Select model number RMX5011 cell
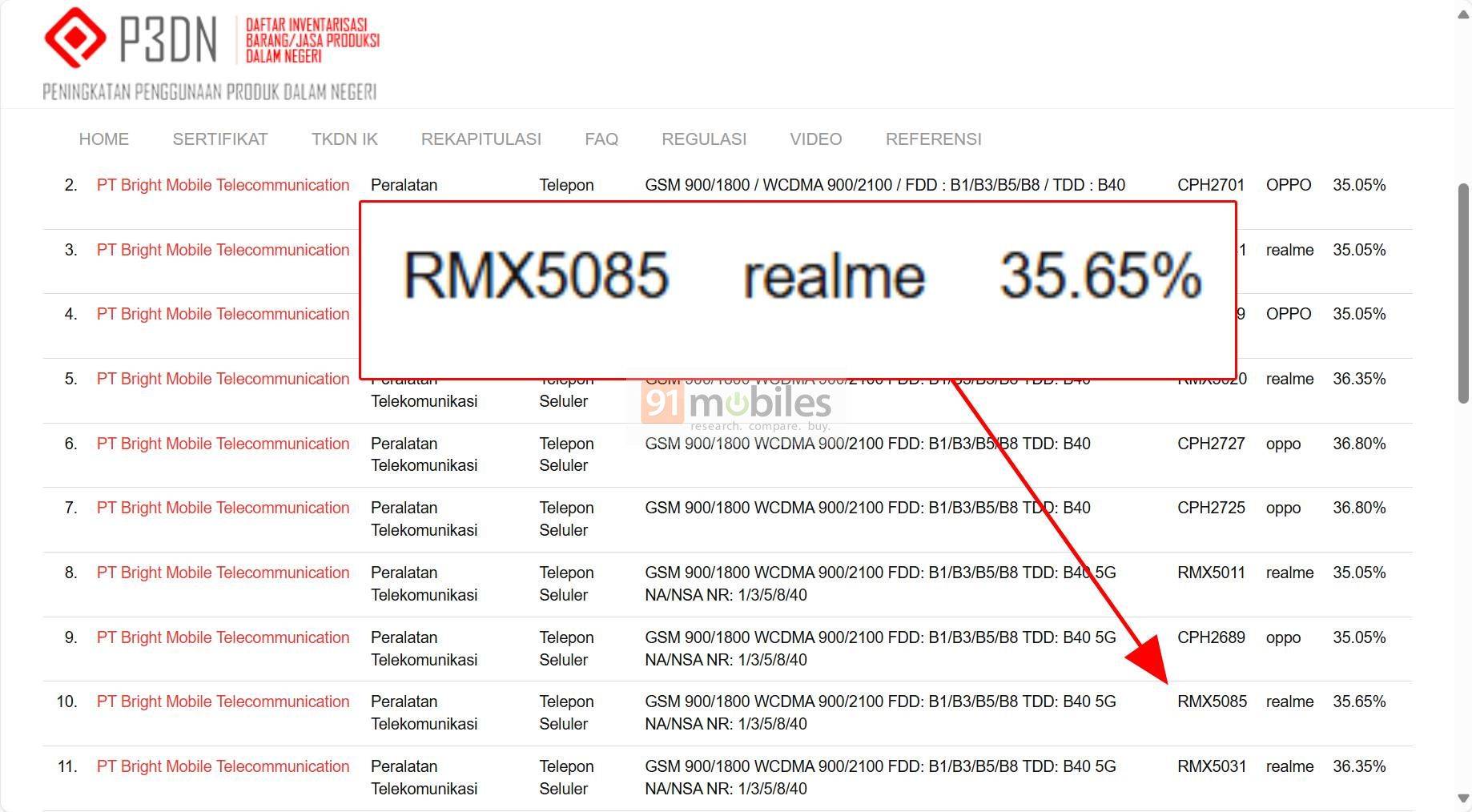Viewport: 1472px width, 812px height. pos(1211,573)
